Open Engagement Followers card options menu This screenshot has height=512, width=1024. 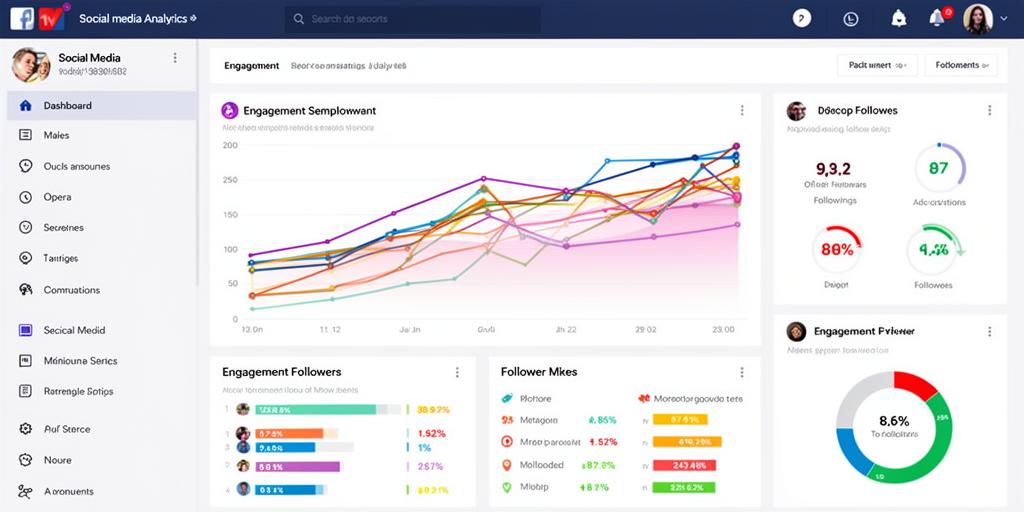point(457,372)
